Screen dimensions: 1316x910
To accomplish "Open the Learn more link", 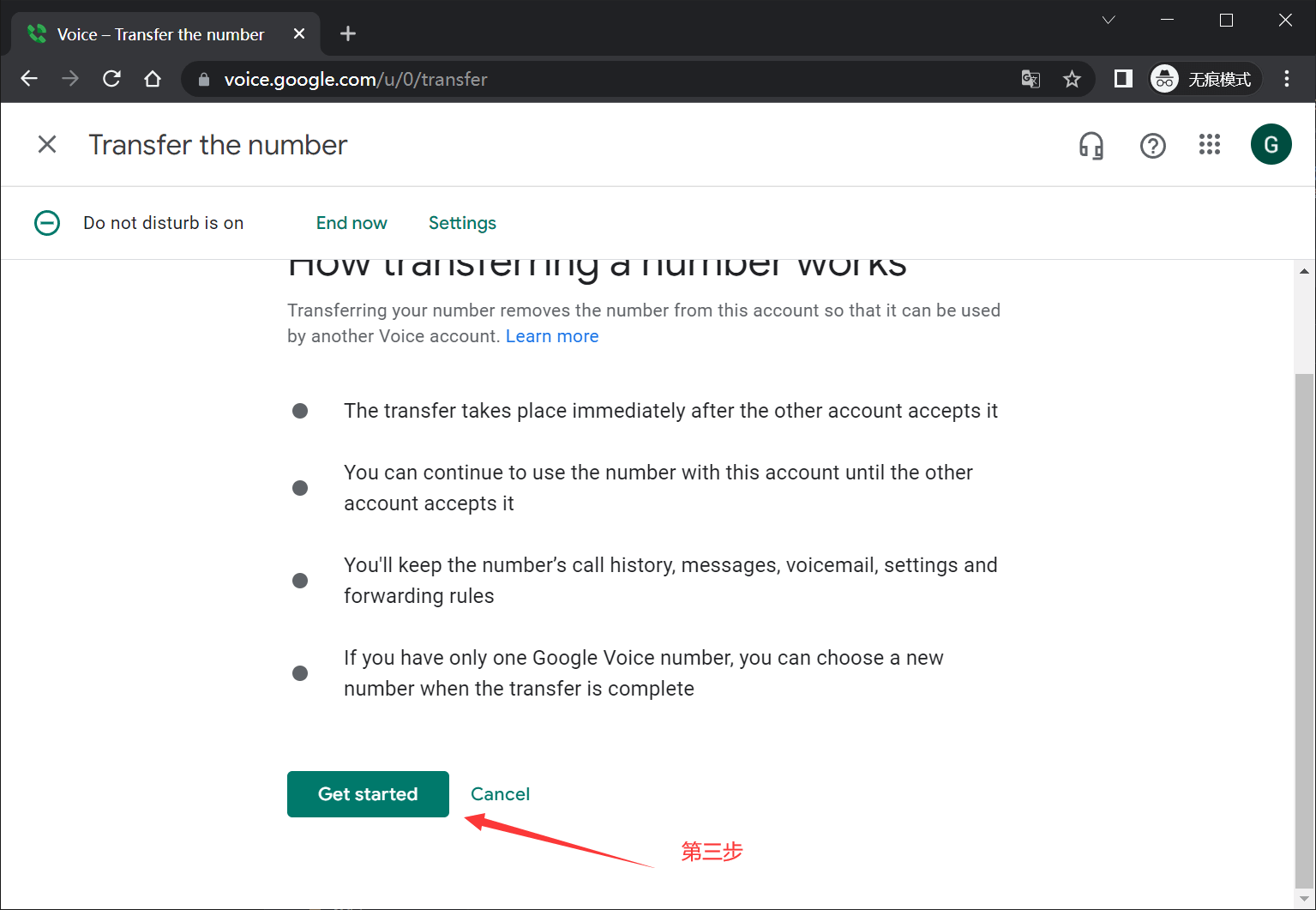I will (x=551, y=336).
